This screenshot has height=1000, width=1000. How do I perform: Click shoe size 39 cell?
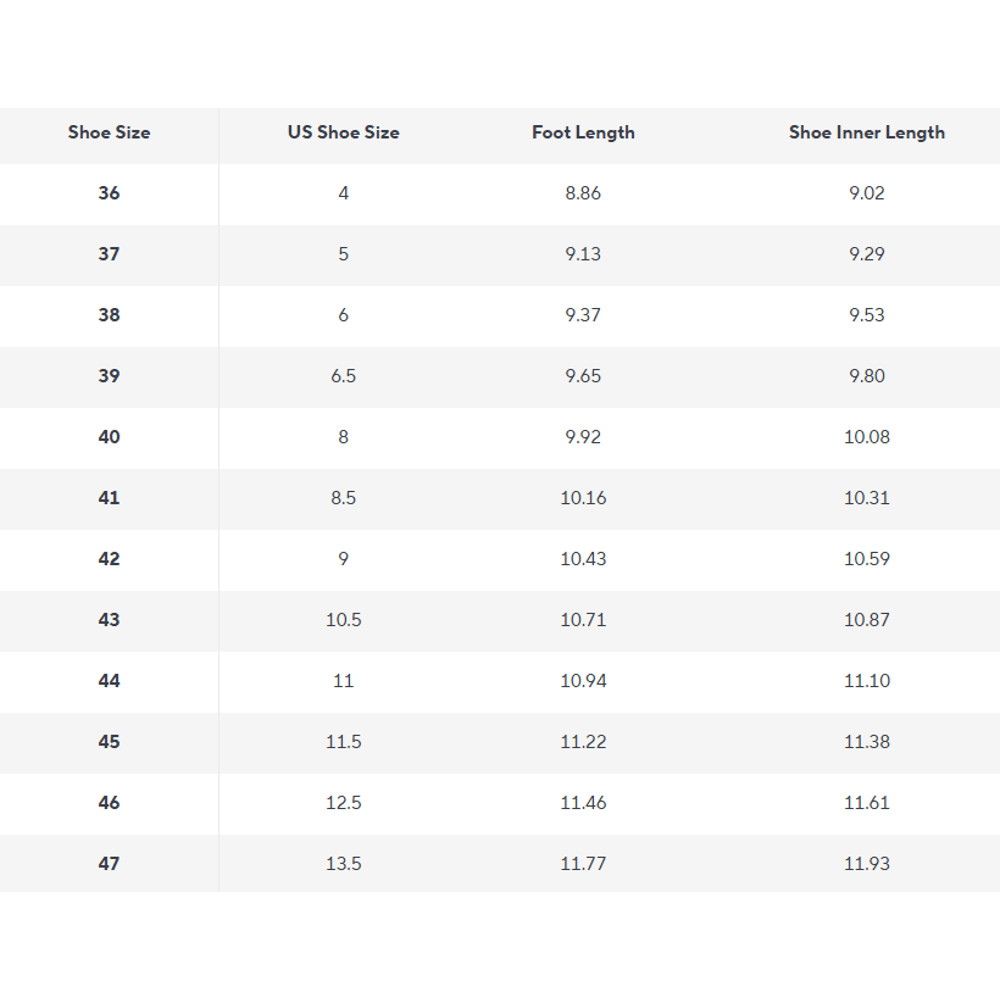click(109, 376)
